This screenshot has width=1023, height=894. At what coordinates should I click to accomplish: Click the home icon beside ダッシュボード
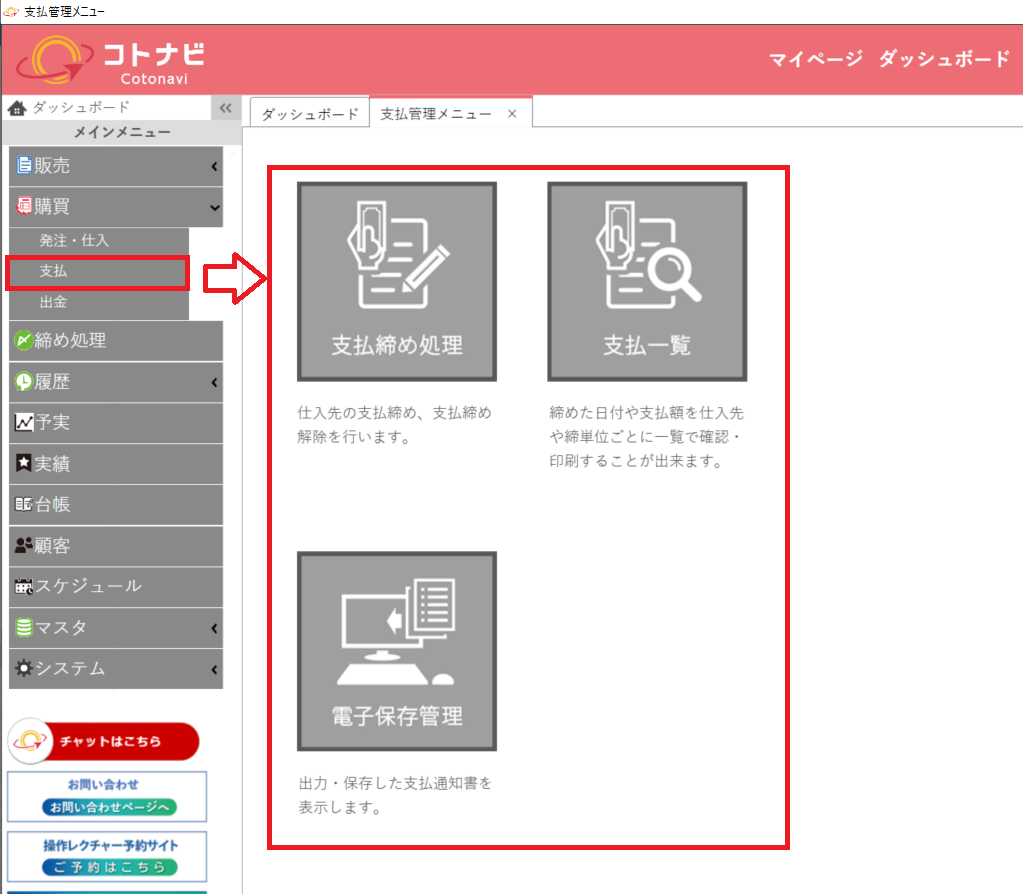[17, 108]
